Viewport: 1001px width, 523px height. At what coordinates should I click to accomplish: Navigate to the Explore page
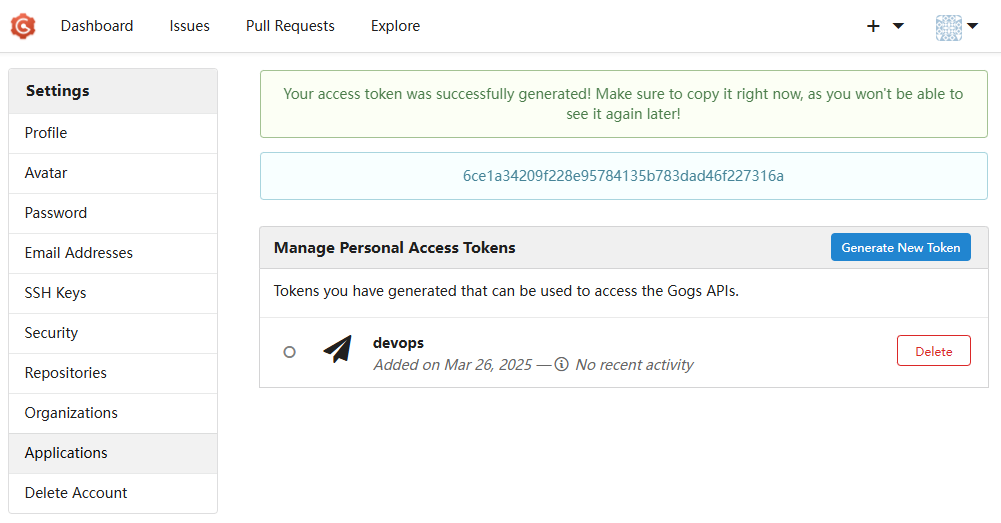[395, 26]
